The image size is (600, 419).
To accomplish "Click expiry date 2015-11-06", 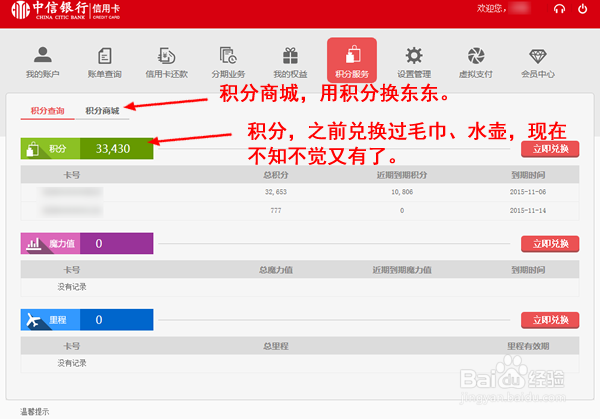I will pyautogui.click(x=528, y=192).
